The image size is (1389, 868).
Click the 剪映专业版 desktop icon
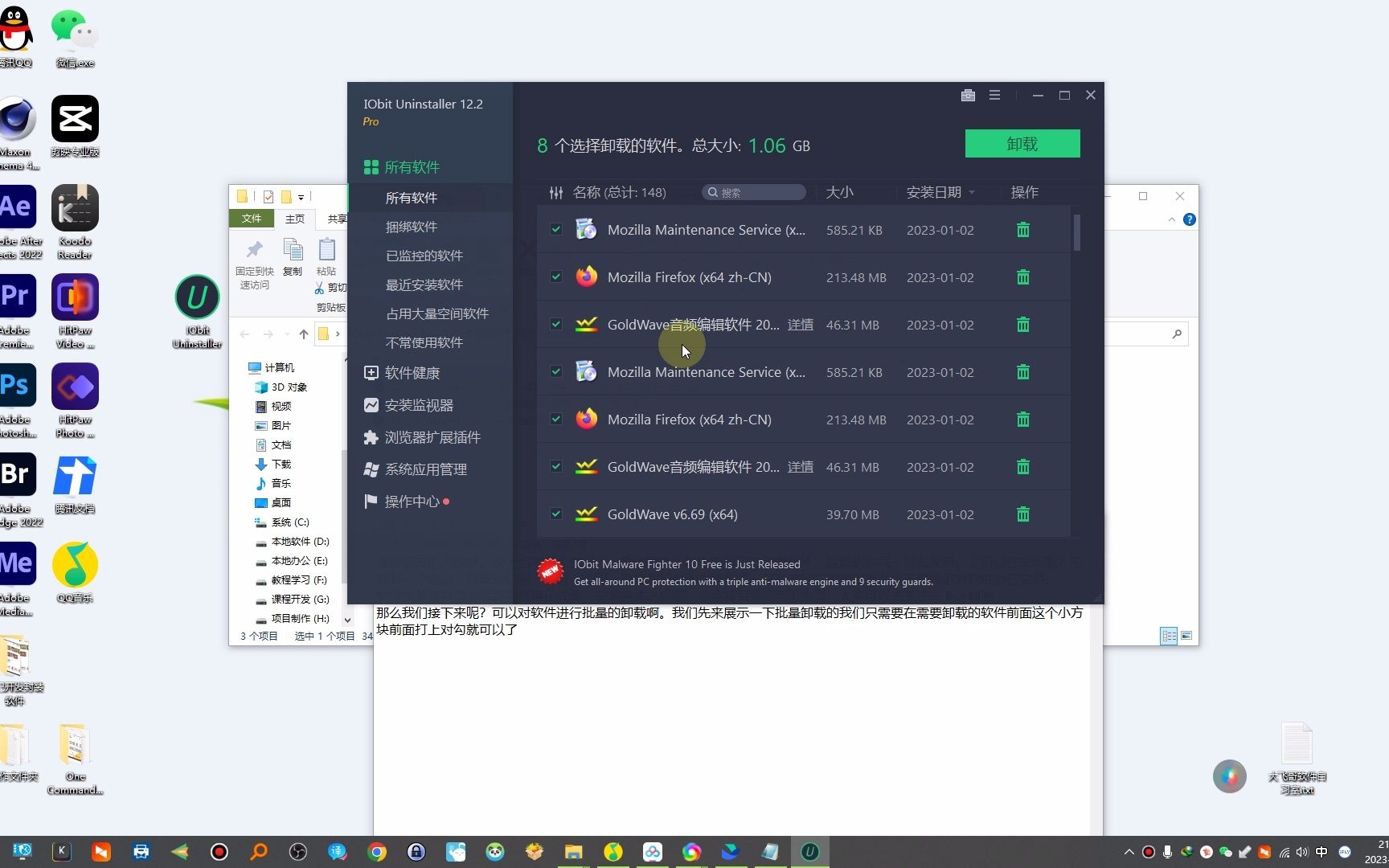coord(75,126)
